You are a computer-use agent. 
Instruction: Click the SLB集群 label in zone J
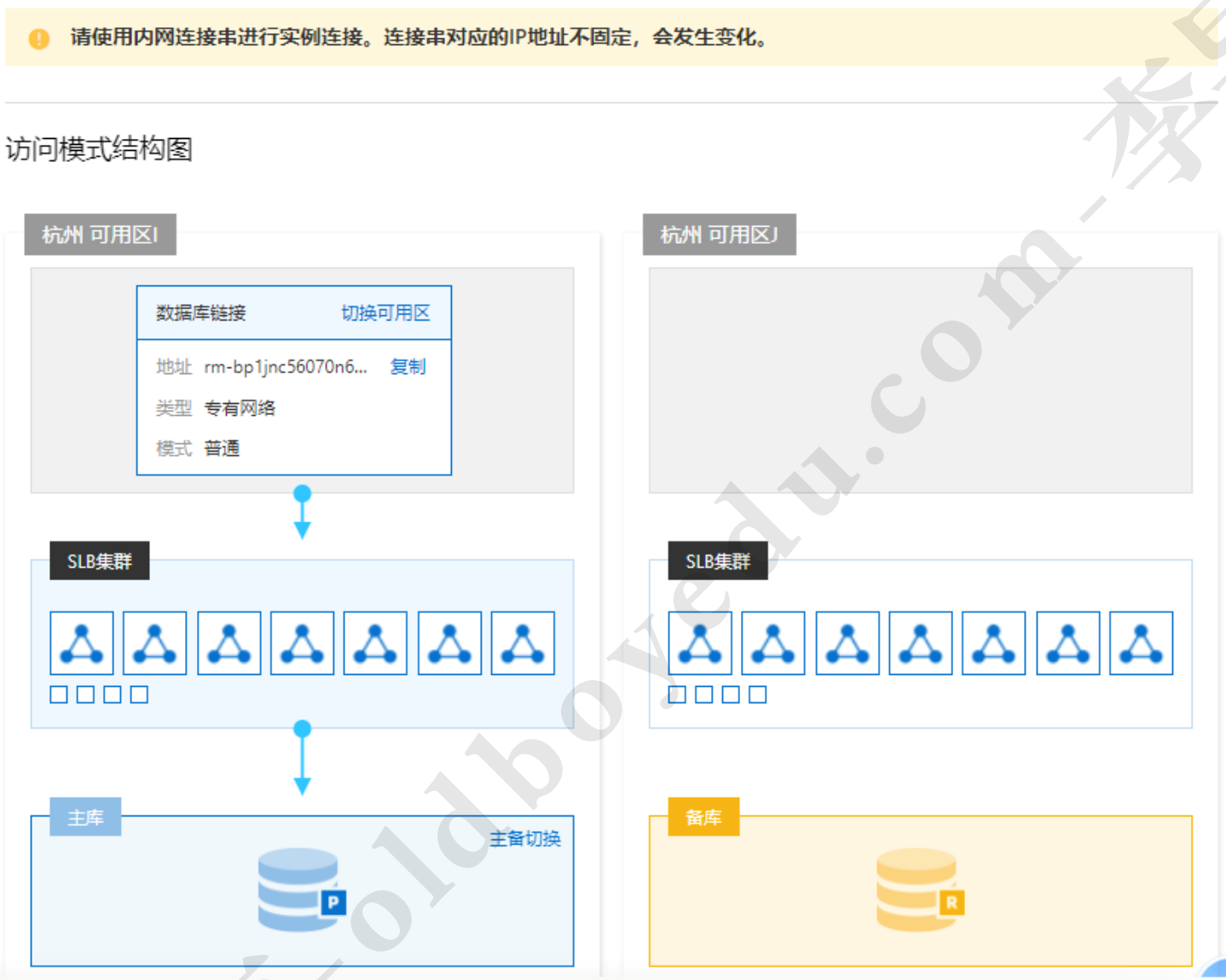click(718, 561)
